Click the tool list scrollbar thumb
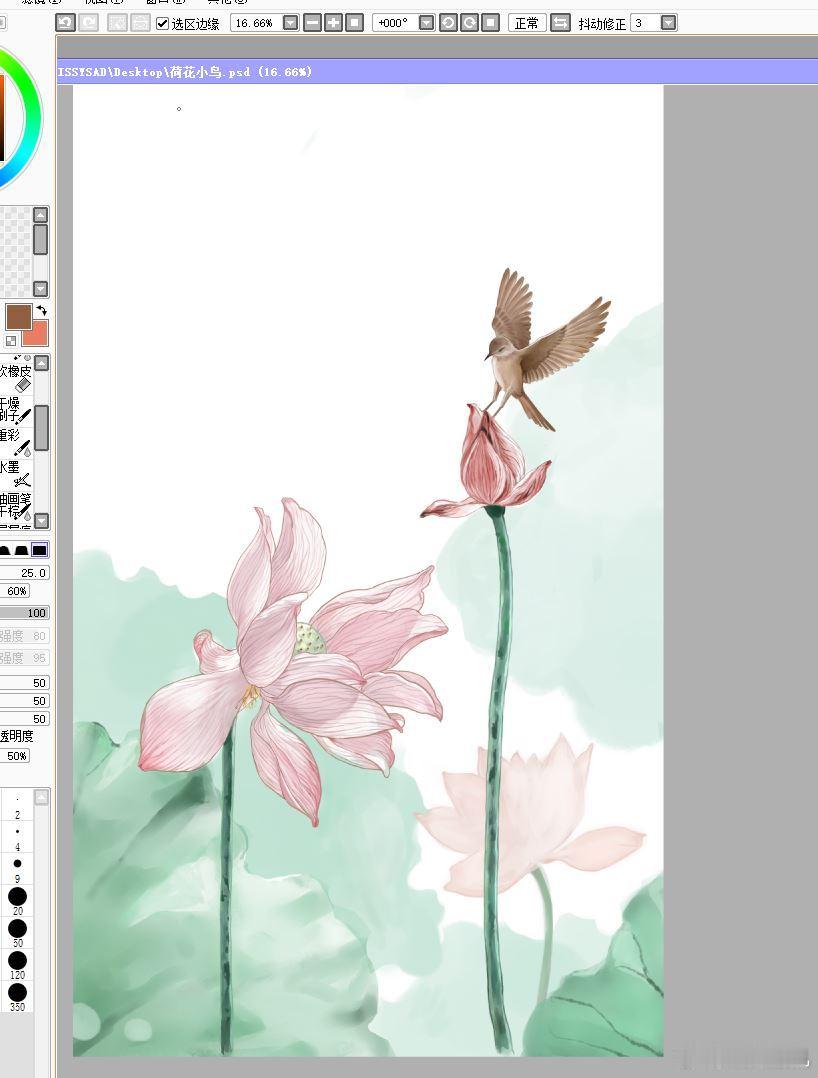This screenshot has height=1078, width=818. click(42, 428)
